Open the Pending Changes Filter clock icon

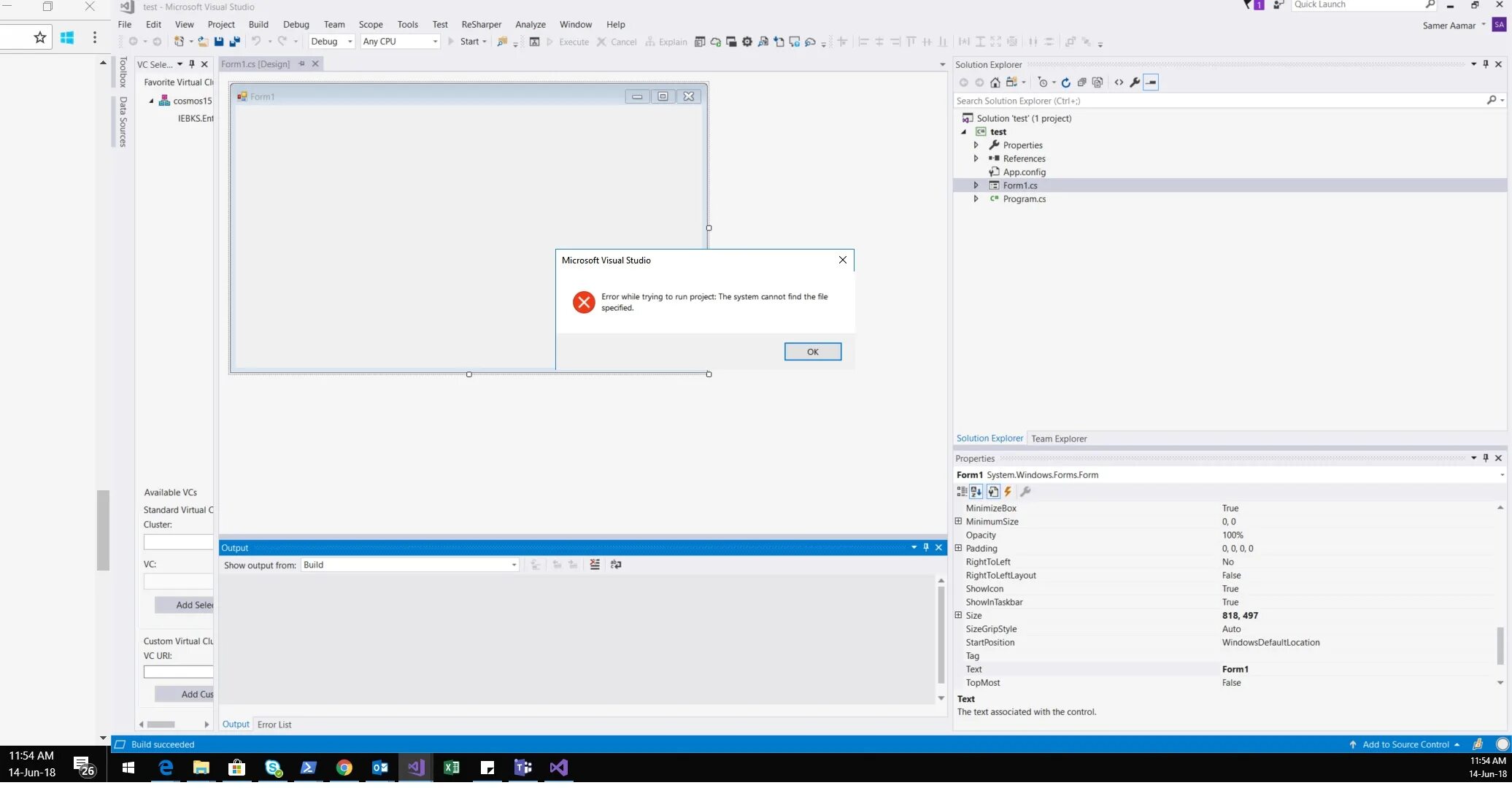[1043, 82]
